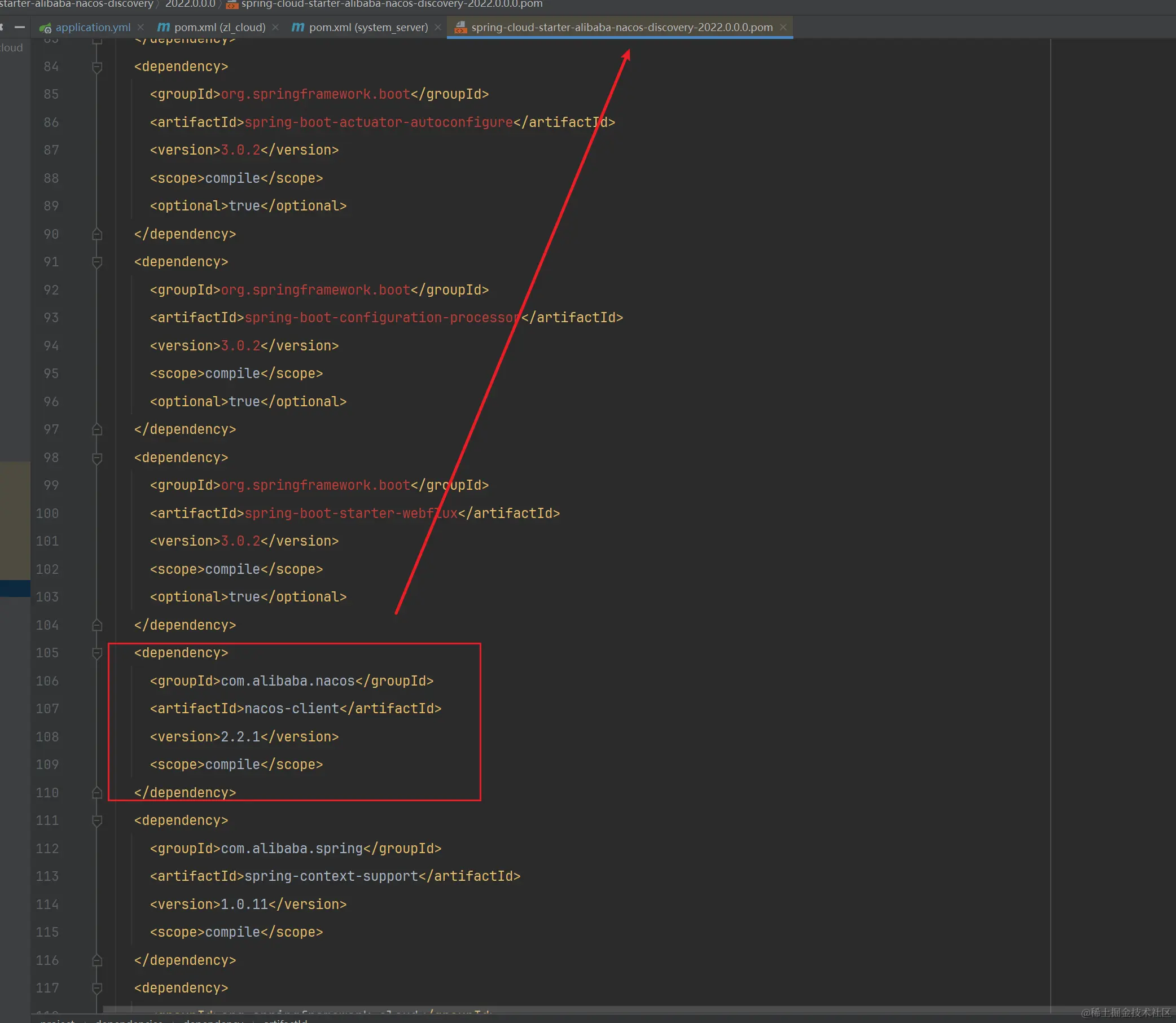Click version 3.0.2 on line 87

click(x=240, y=150)
